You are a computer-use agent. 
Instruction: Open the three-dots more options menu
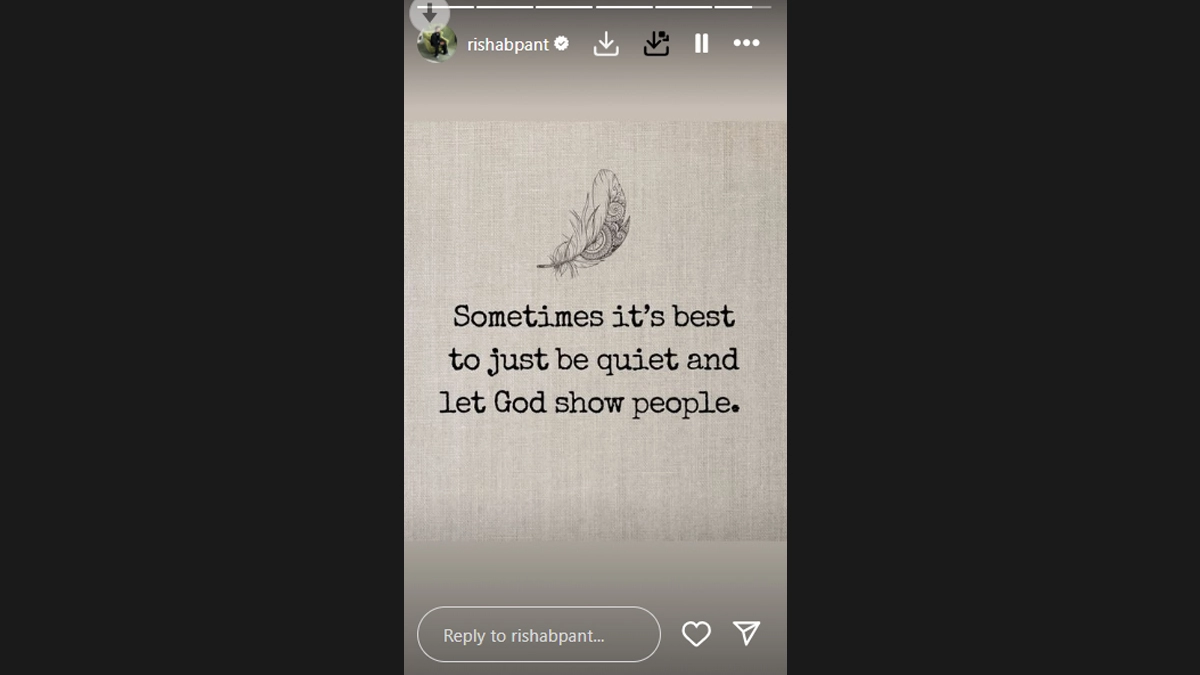[747, 43]
